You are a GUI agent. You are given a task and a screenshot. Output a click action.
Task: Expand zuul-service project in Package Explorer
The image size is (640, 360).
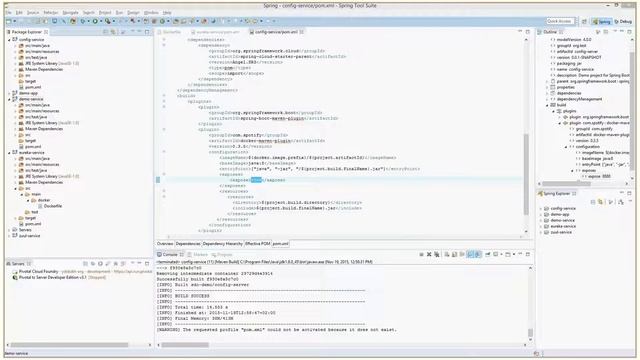coord(9,236)
